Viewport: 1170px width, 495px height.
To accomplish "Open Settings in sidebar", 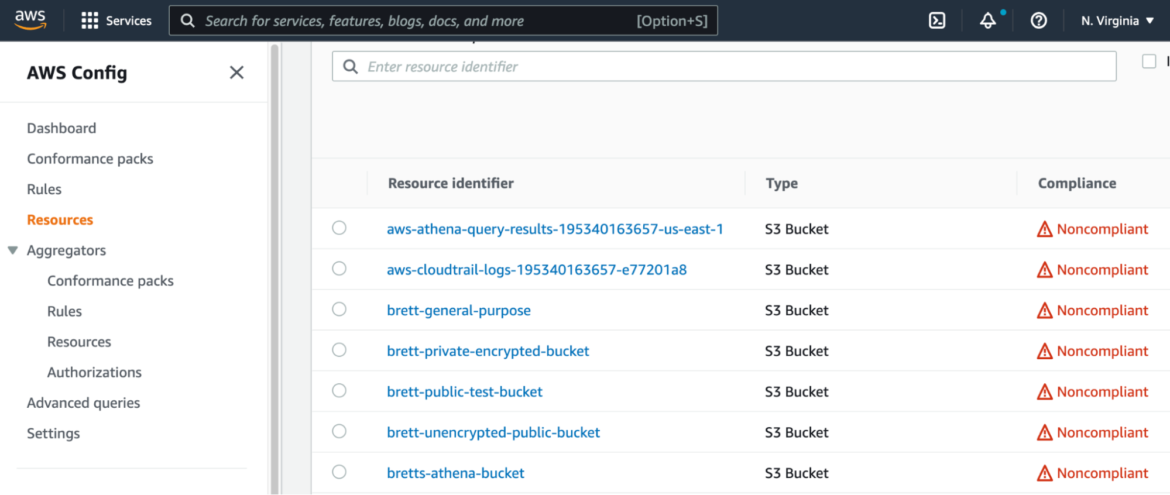I will (53, 434).
